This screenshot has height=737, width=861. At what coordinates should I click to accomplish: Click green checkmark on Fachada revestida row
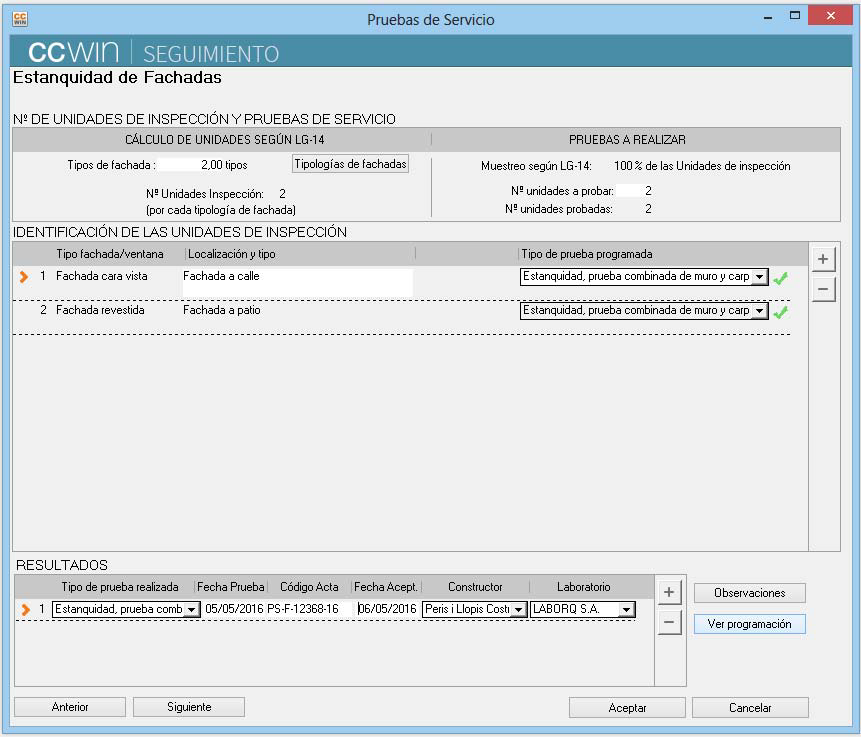(x=780, y=312)
